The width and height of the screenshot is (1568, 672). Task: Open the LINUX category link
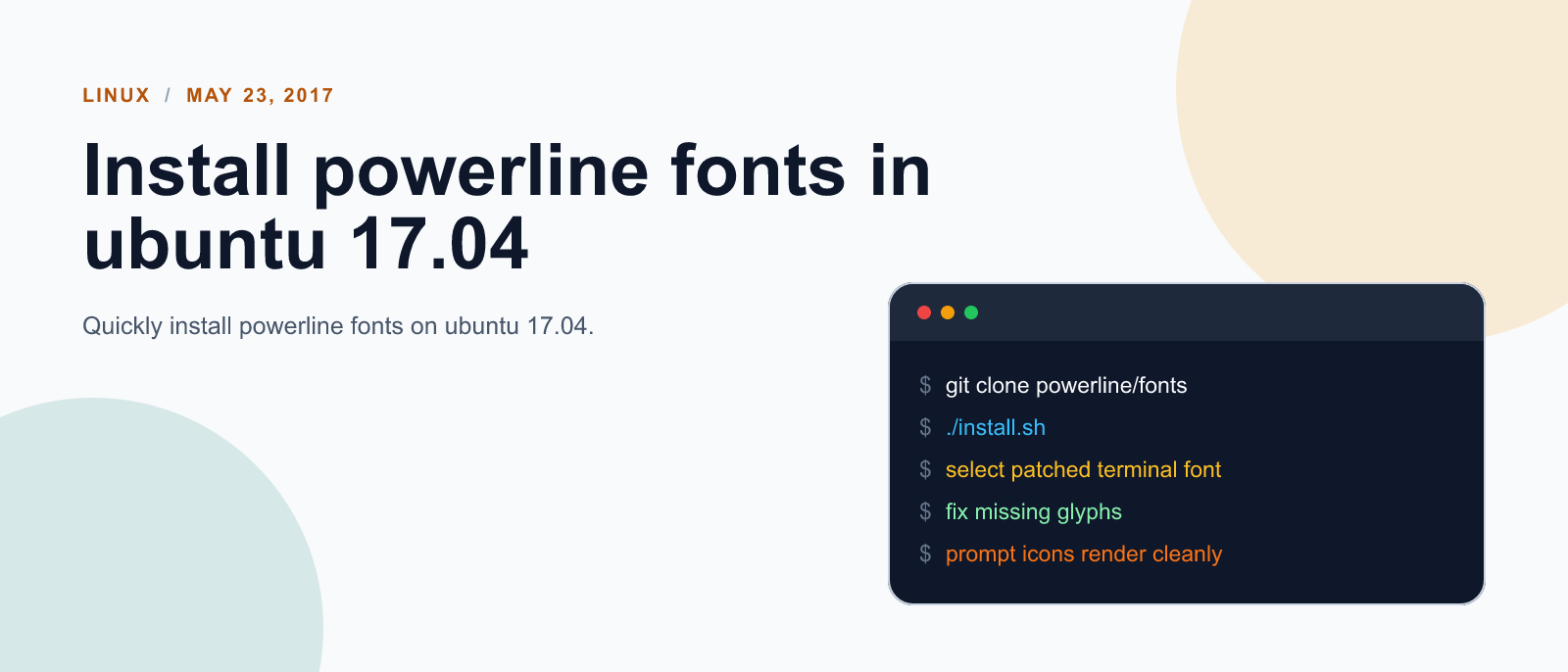click(117, 95)
